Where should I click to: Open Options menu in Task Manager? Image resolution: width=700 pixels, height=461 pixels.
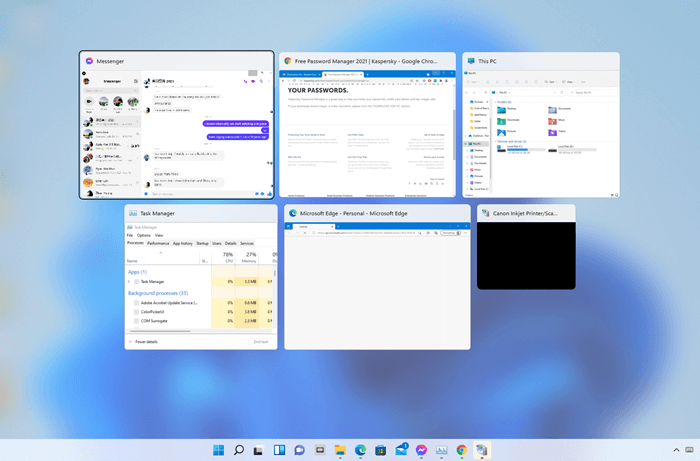coord(144,235)
